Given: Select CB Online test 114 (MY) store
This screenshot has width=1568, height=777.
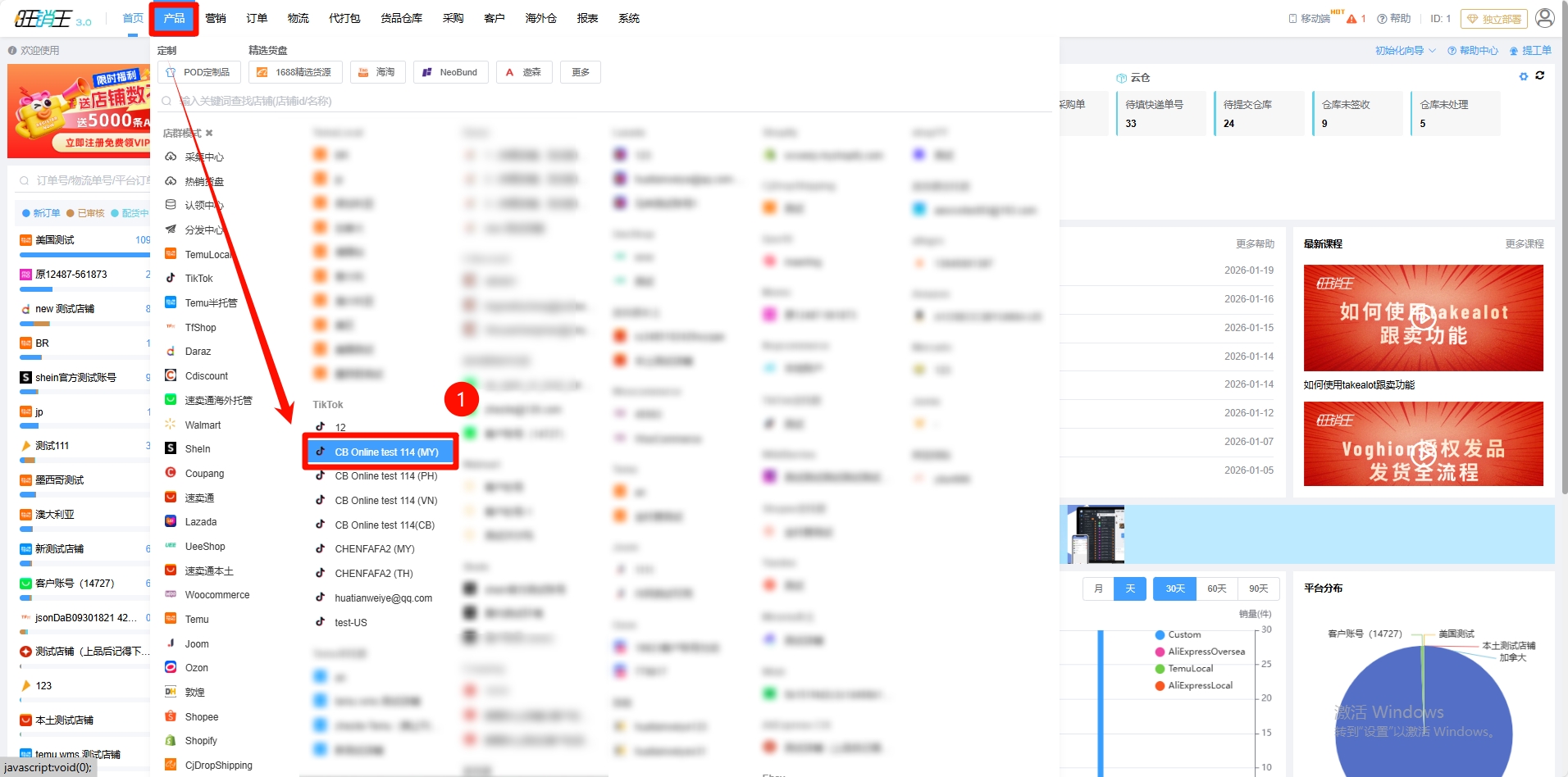Looking at the screenshot, I should 386,452.
